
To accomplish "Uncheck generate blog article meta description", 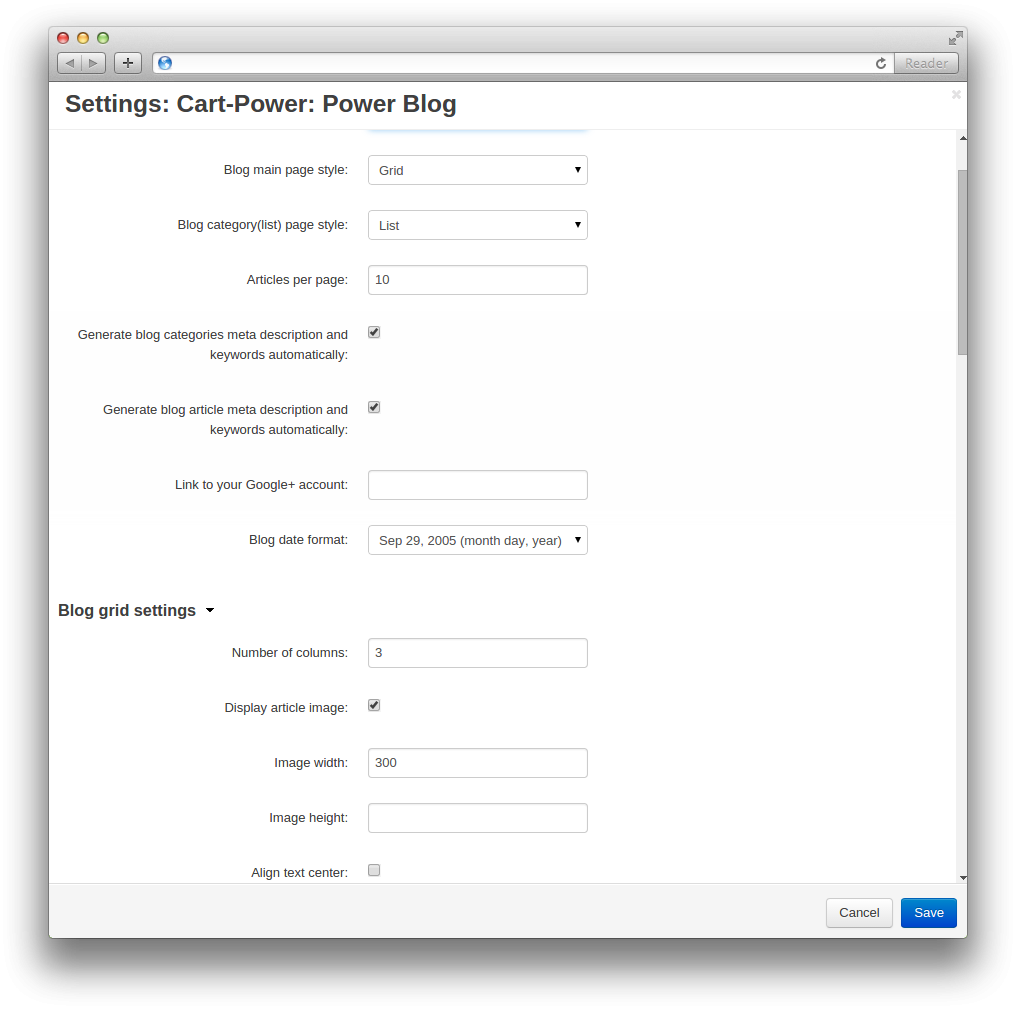I will pos(374,408).
